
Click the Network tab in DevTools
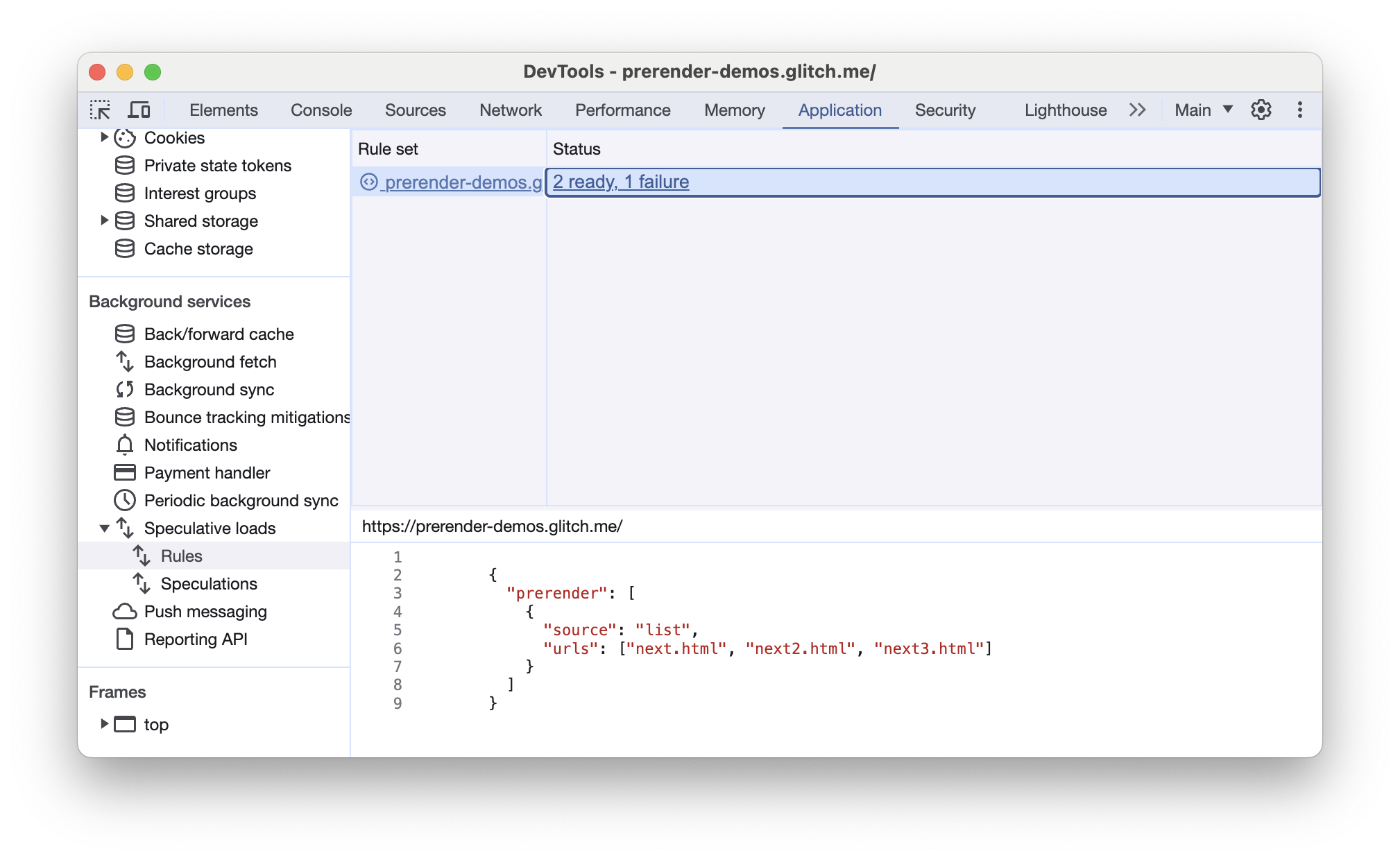click(x=510, y=108)
